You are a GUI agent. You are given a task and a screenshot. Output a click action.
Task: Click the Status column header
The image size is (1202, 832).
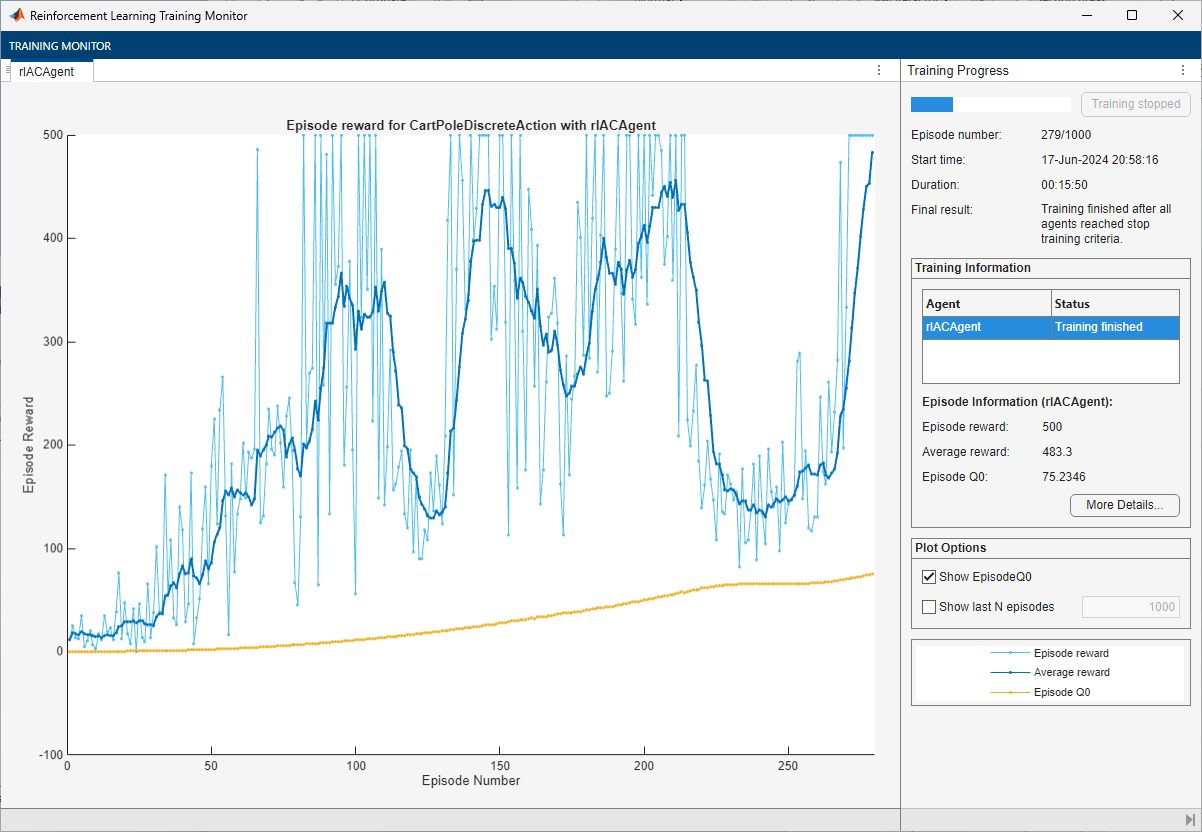(x=1115, y=304)
